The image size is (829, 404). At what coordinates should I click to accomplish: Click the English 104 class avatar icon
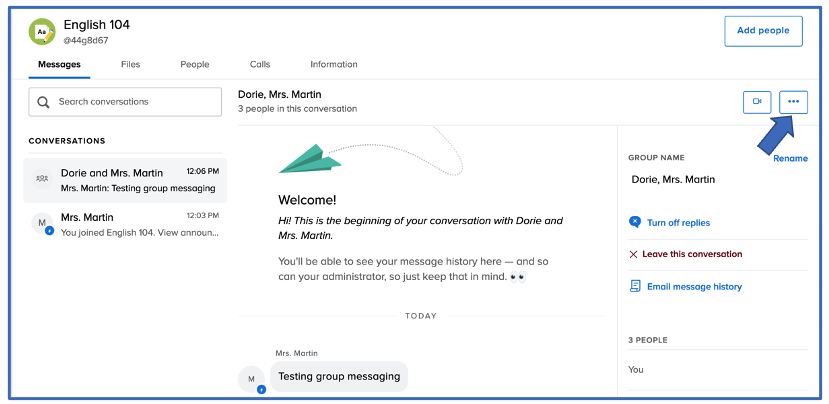click(41, 31)
